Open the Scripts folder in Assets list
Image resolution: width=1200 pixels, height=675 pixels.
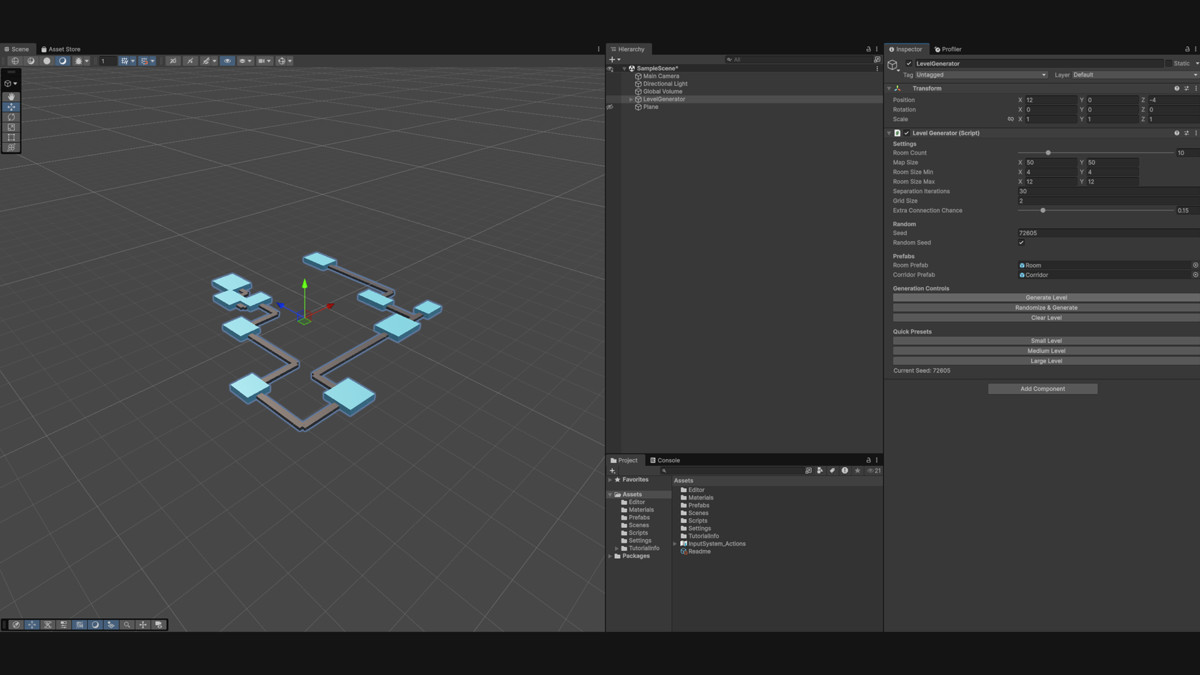pos(694,521)
